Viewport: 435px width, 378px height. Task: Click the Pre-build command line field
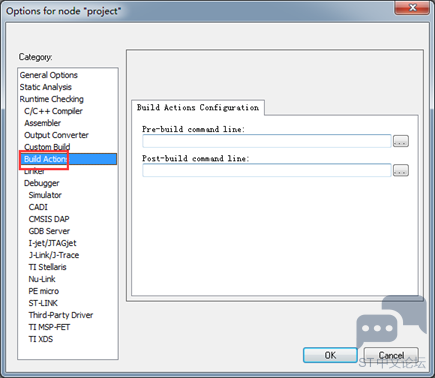(267, 141)
